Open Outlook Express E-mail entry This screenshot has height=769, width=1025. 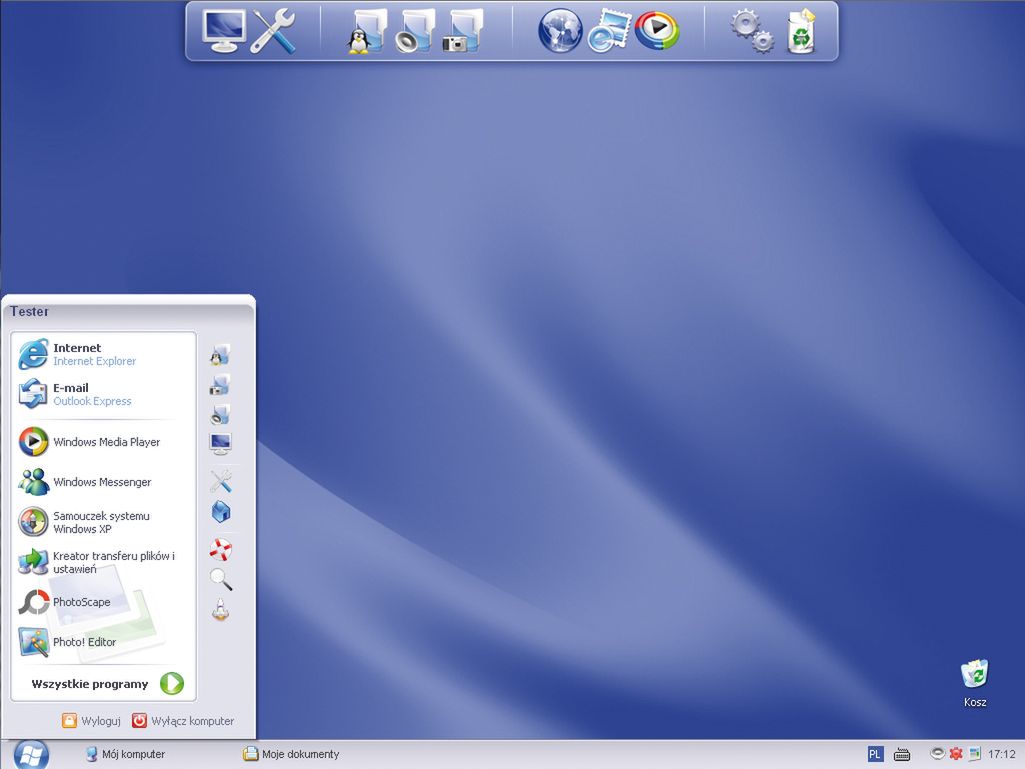[103, 394]
